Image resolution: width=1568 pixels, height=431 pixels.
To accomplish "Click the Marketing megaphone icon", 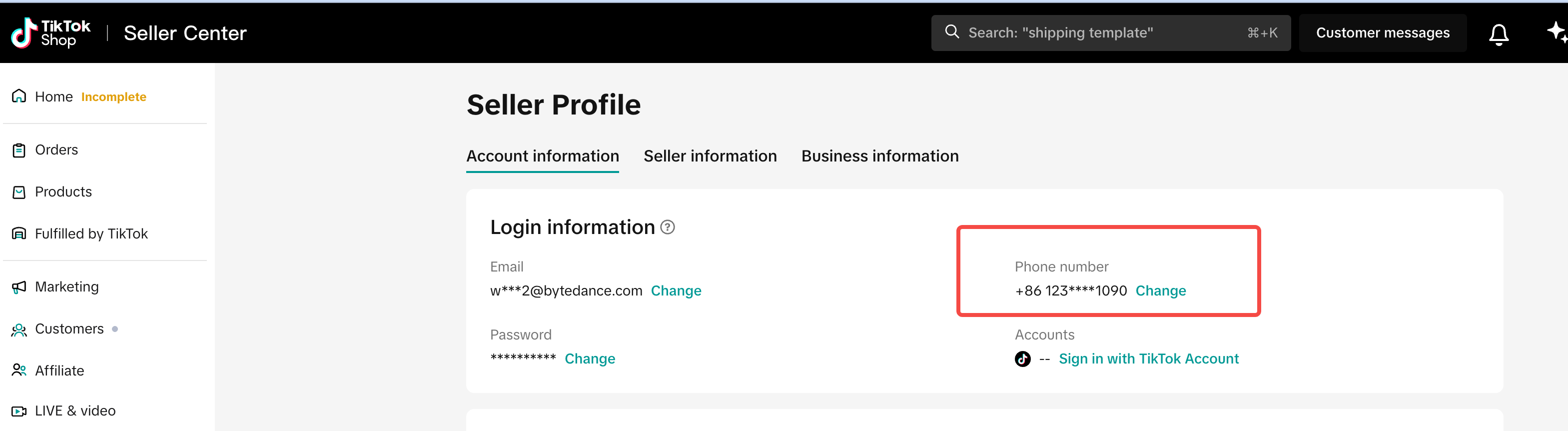I will coord(19,286).
